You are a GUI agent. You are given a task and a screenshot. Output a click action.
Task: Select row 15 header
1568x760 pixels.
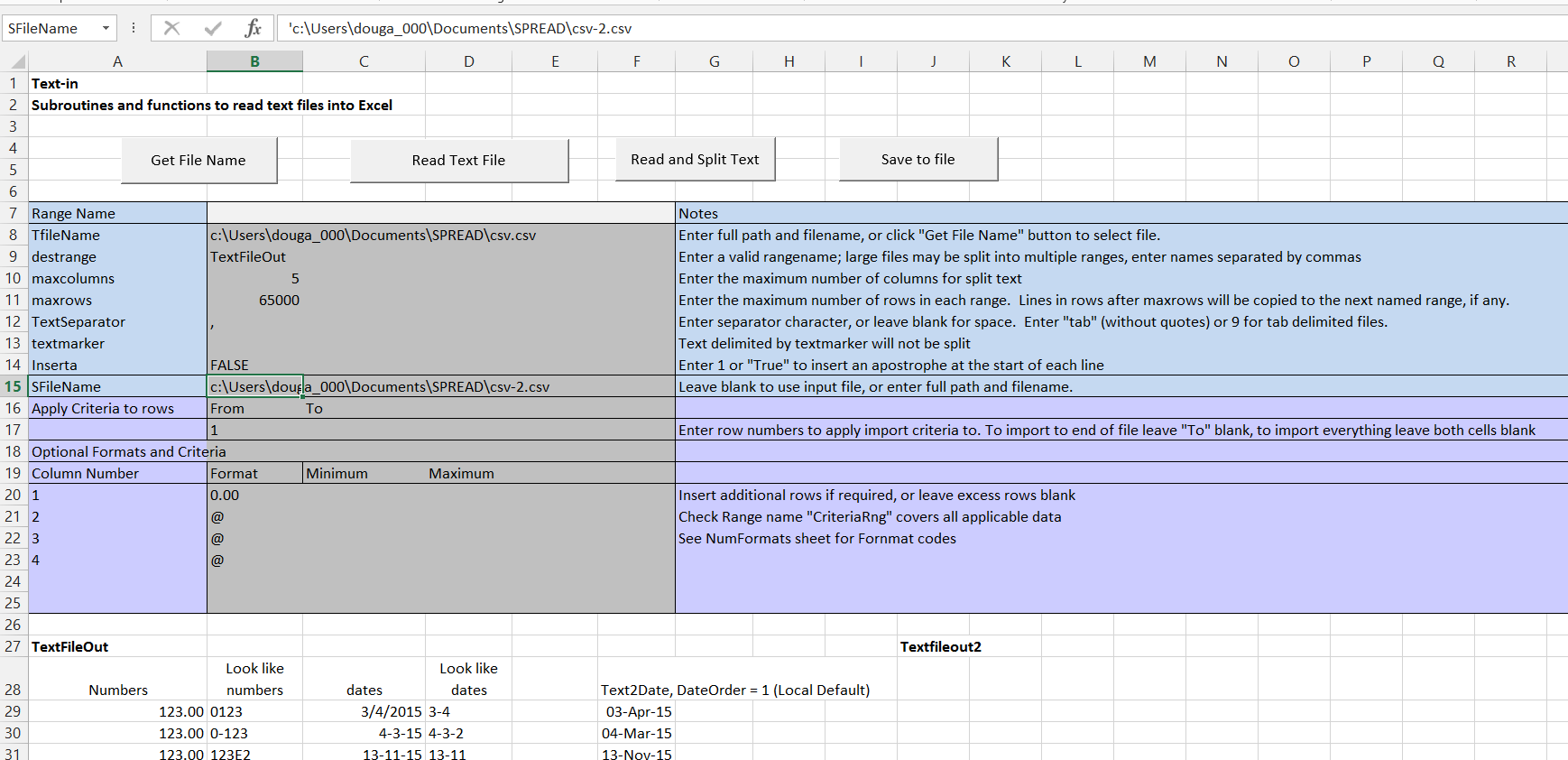tap(14, 386)
